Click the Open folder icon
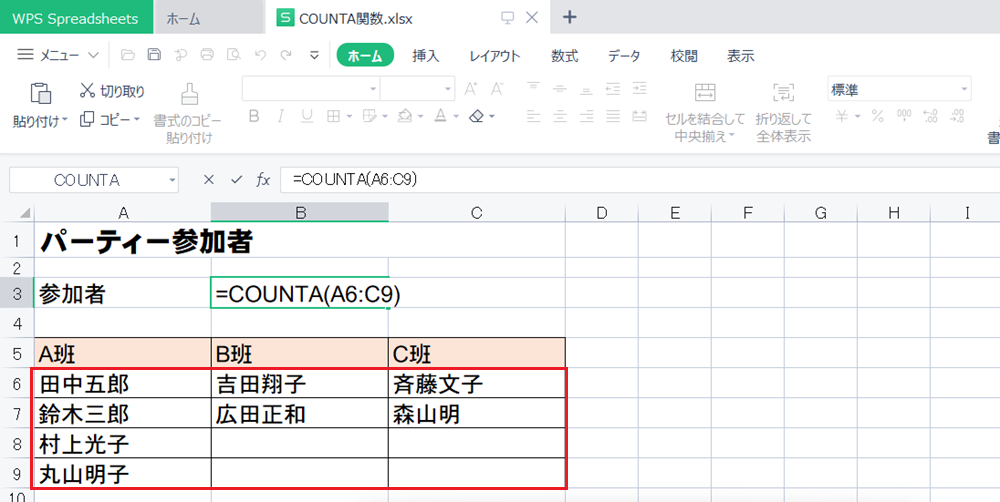Screen dimensions: 1000x502 (128, 55)
